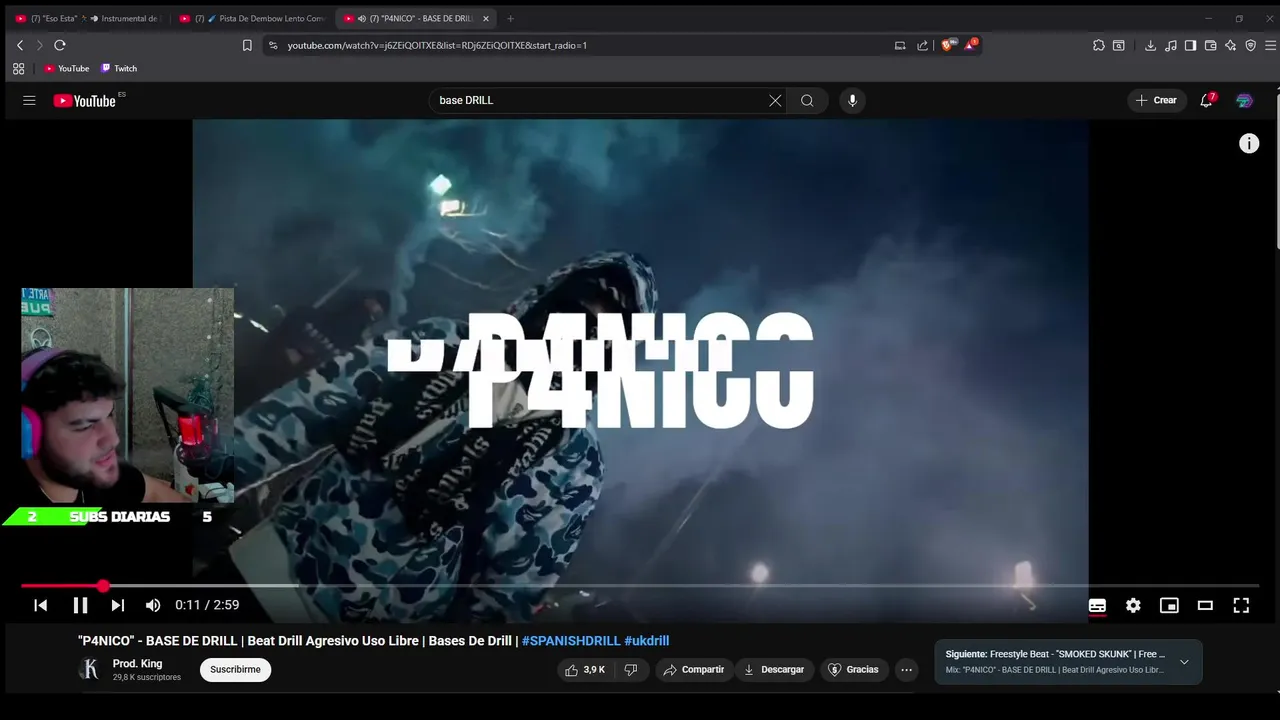Open browser extensions puzzle icon
Image resolution: width=1280 pixels, height=720 pixels.
tap(1099, 45)
